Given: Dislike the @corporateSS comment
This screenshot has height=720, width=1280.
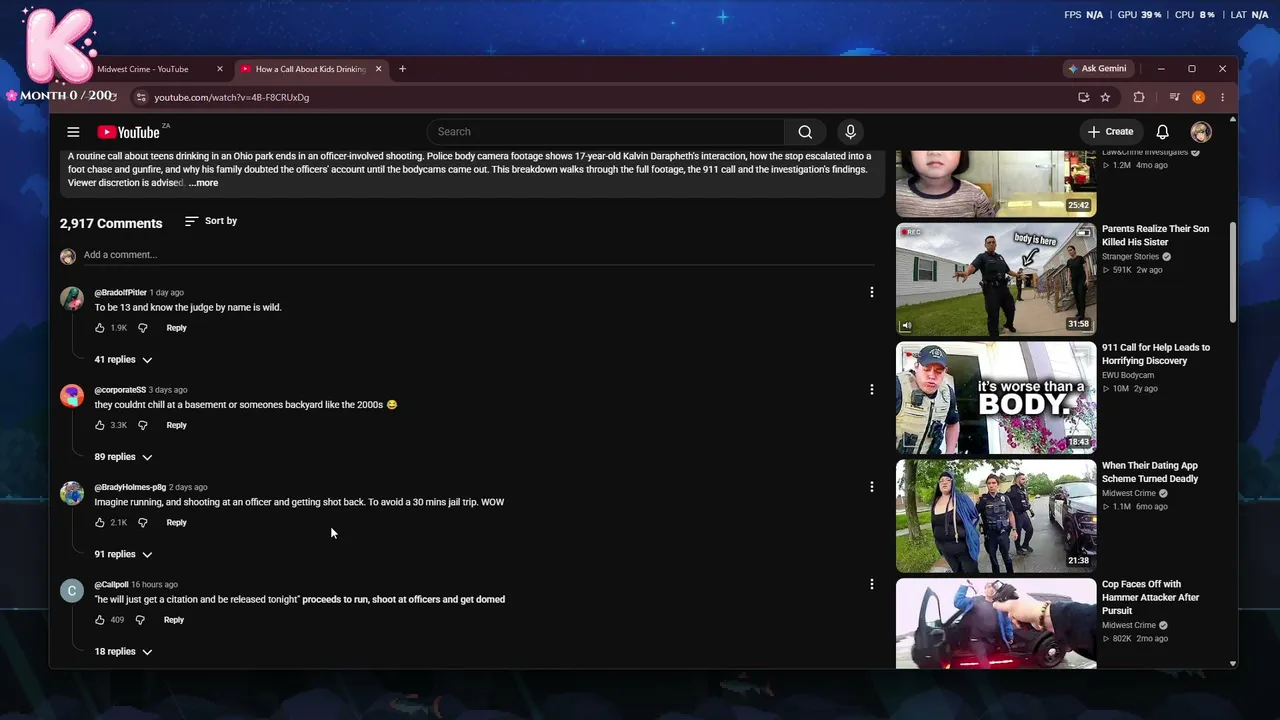Looking at the screenshot, I should [142, 425].
